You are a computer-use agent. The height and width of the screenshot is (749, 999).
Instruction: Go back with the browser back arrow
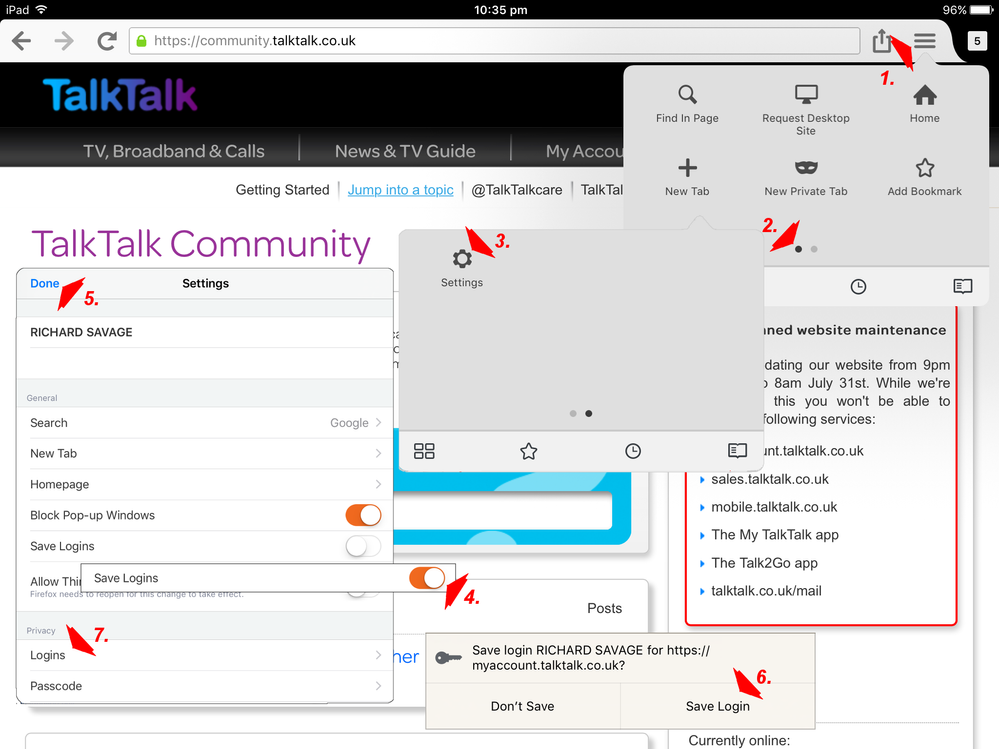click(x=21, y=41)
